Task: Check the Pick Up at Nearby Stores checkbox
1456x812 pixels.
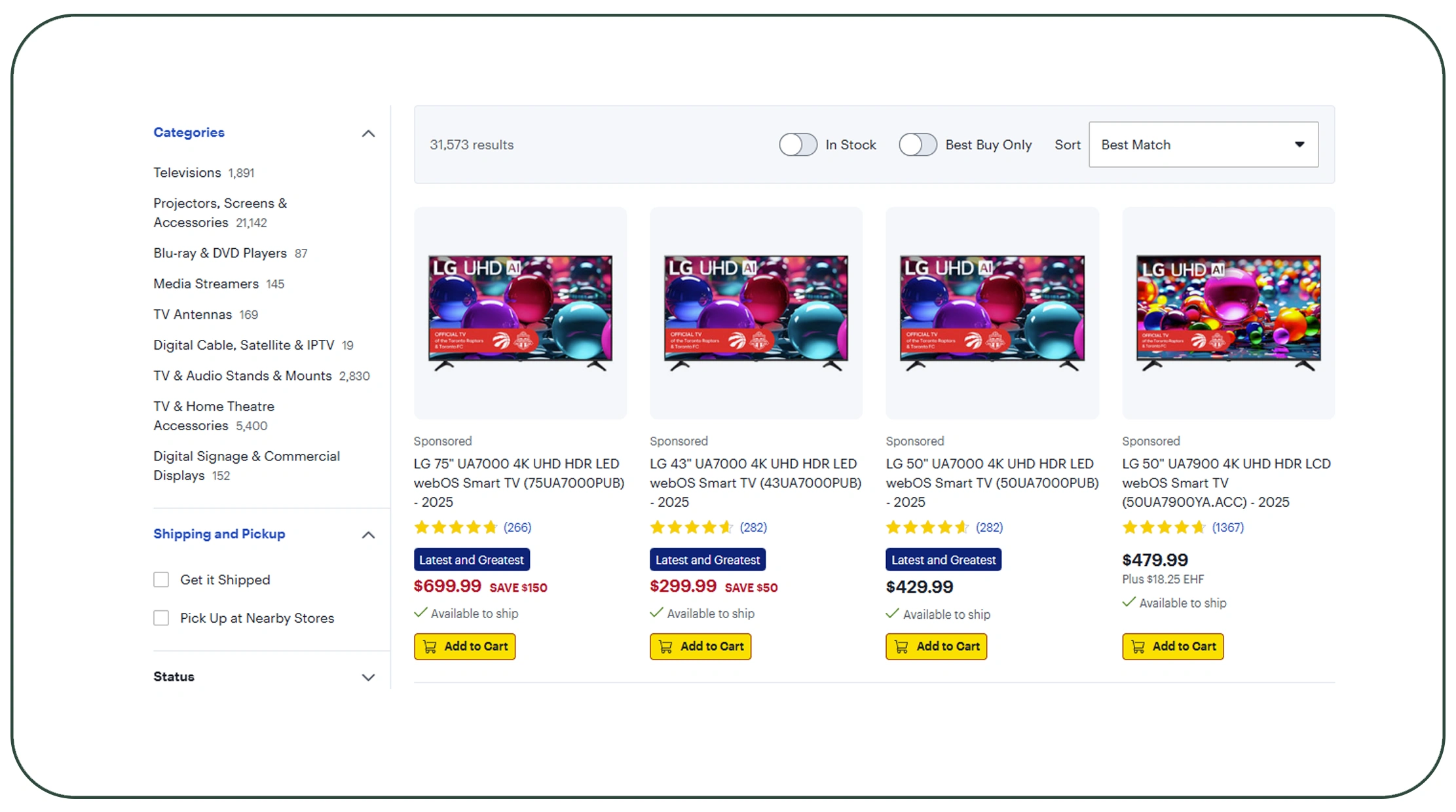Action: click(161, 618)
